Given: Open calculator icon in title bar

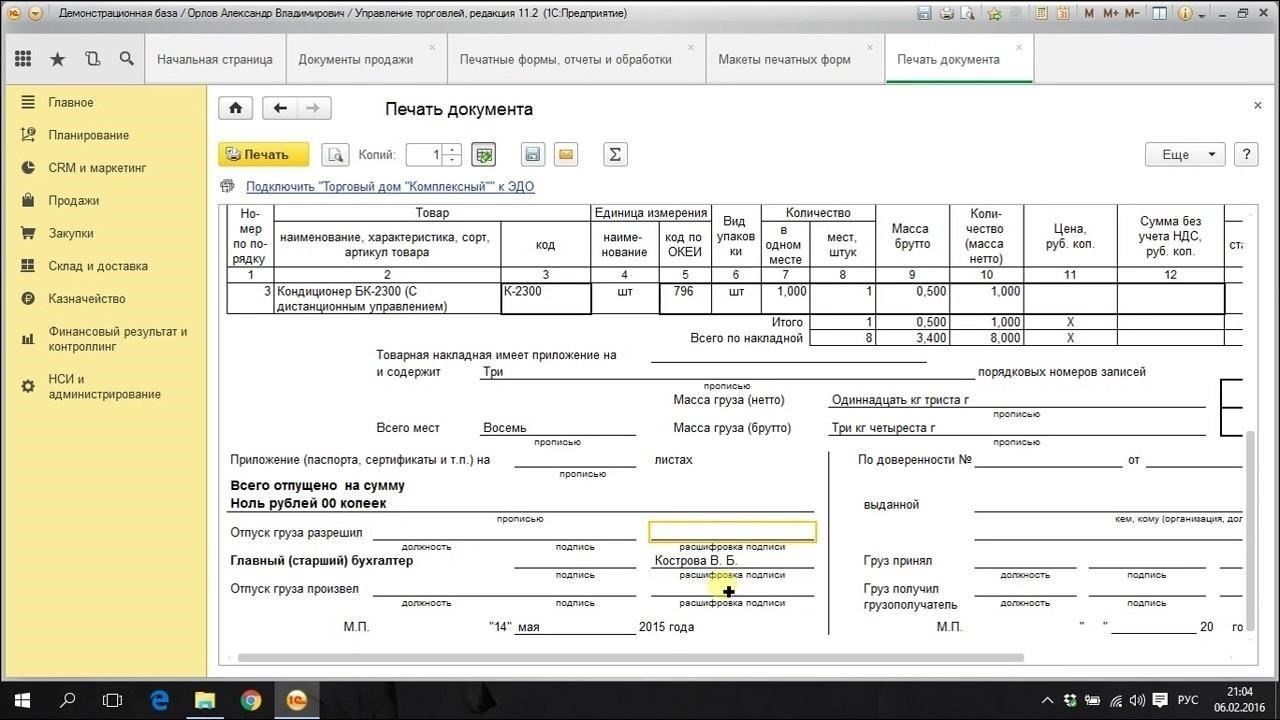Looking at the screenshot, I should point(1044,14).
